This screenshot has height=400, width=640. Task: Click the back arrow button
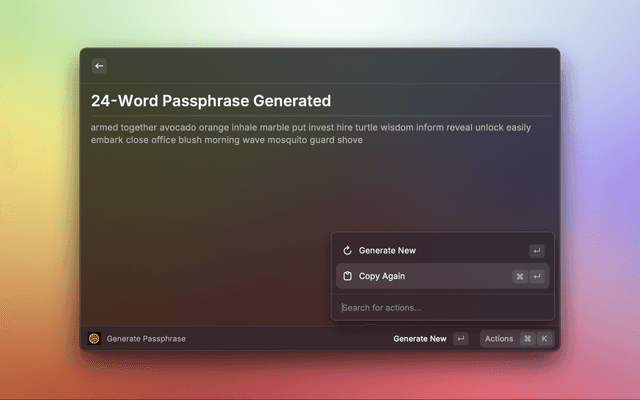(99, 66)
